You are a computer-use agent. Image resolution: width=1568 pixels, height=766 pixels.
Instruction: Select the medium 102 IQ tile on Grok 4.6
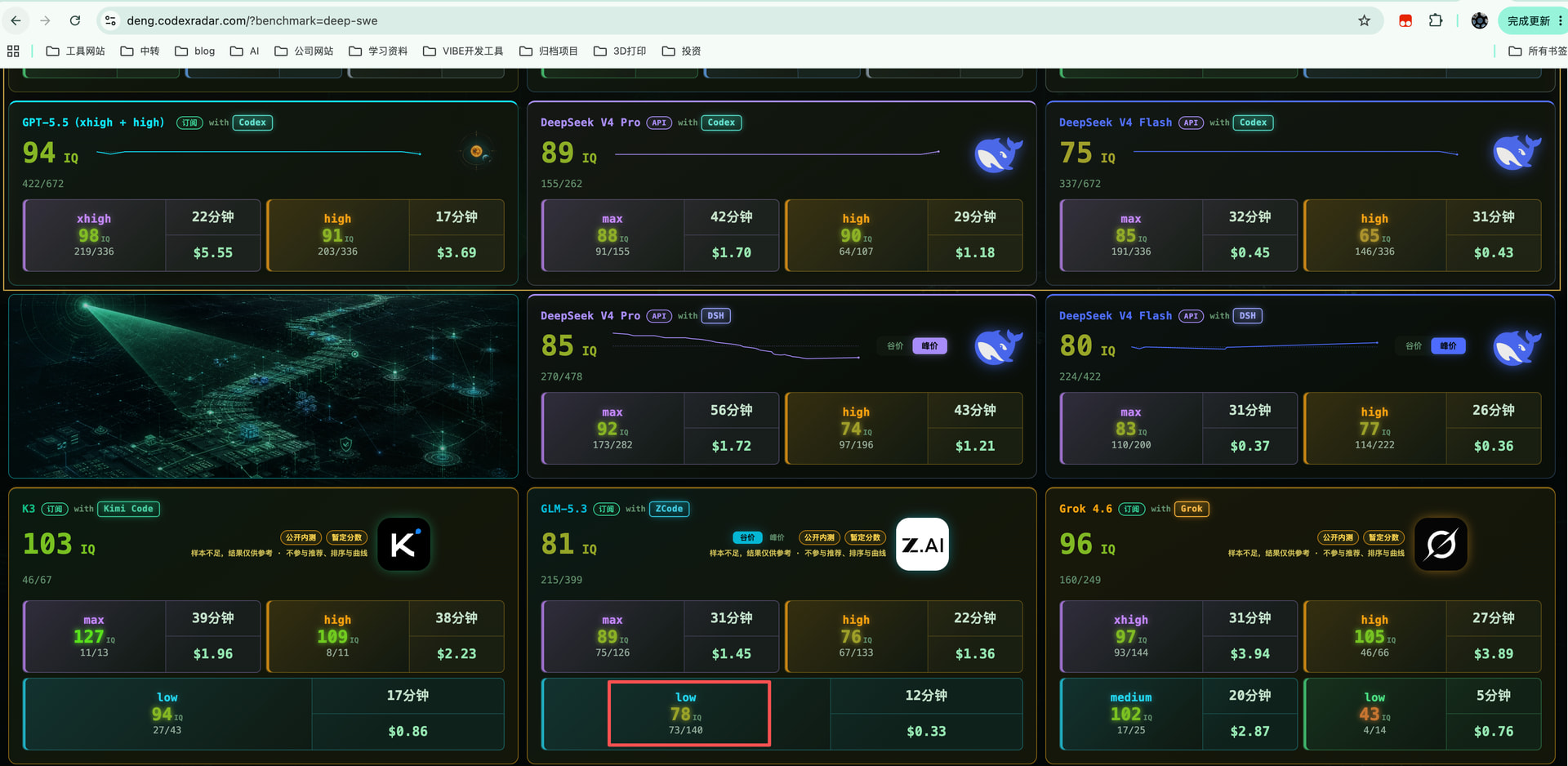click(x=1130, y=714)
